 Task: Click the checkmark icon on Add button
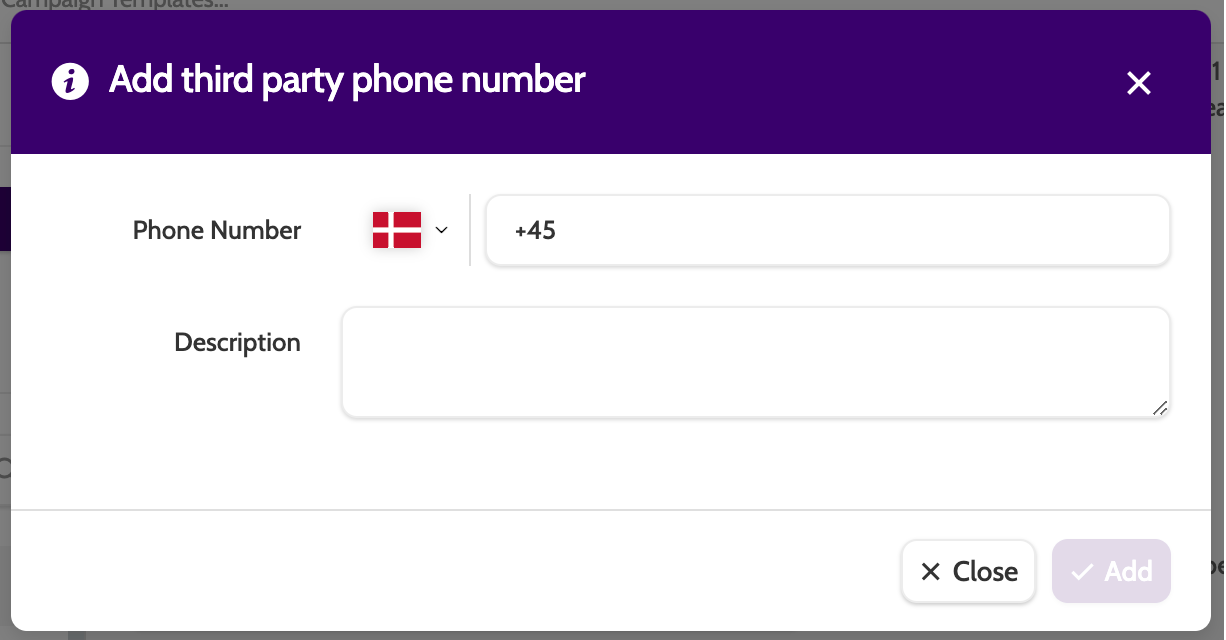[1081, 572]
